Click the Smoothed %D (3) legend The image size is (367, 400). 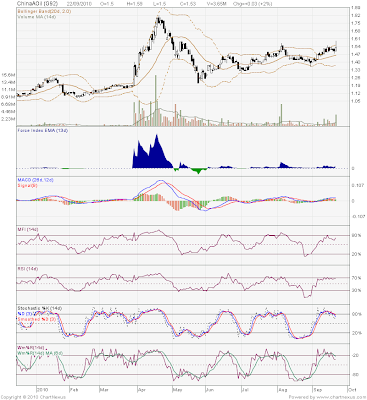[37, 319]
